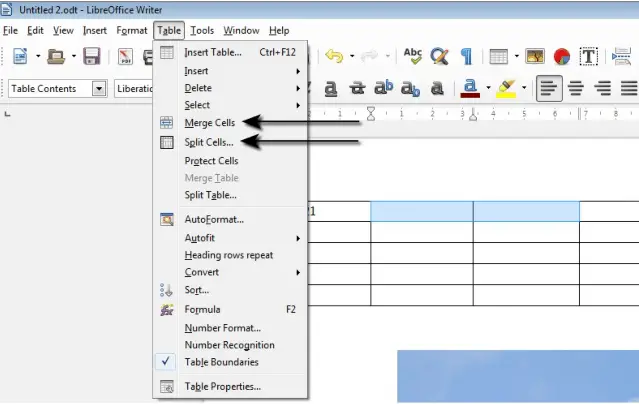The height and width of the screenshot is (404, 639).
Task: Click the Open folder icon
Action: coord(56,56)
